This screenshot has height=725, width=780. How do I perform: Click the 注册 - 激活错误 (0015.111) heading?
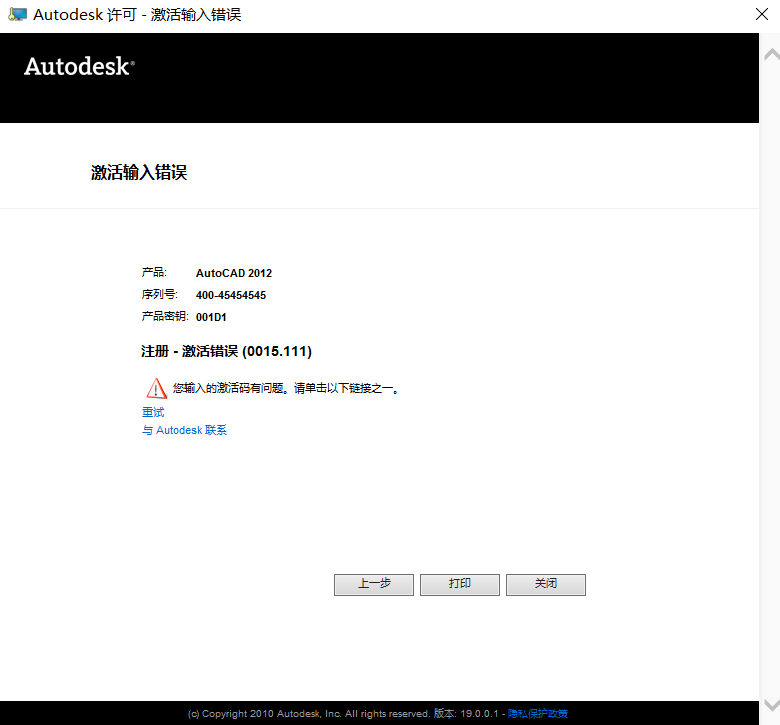click(x=226, y=351)
